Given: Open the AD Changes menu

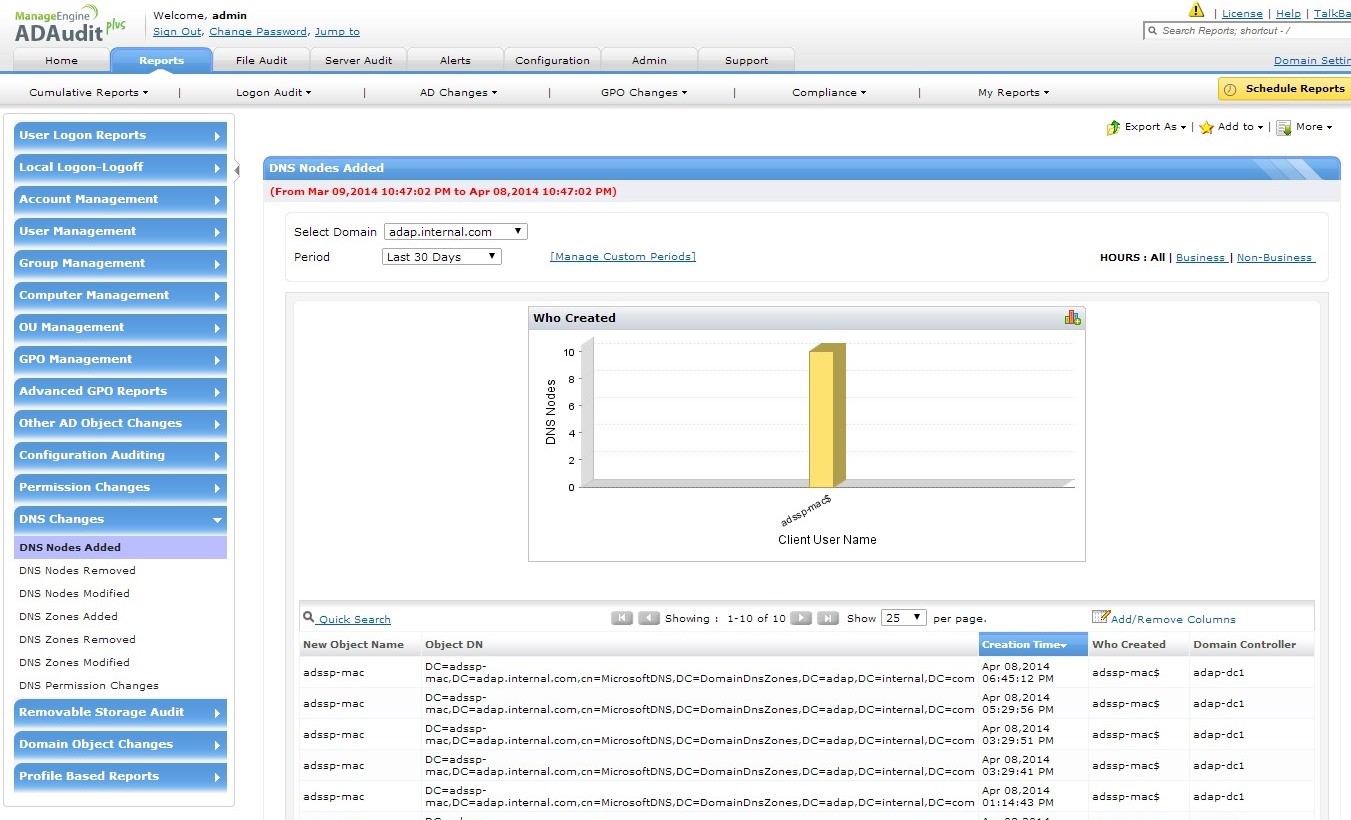Looking at the screenshot, I should click(458, 93).
